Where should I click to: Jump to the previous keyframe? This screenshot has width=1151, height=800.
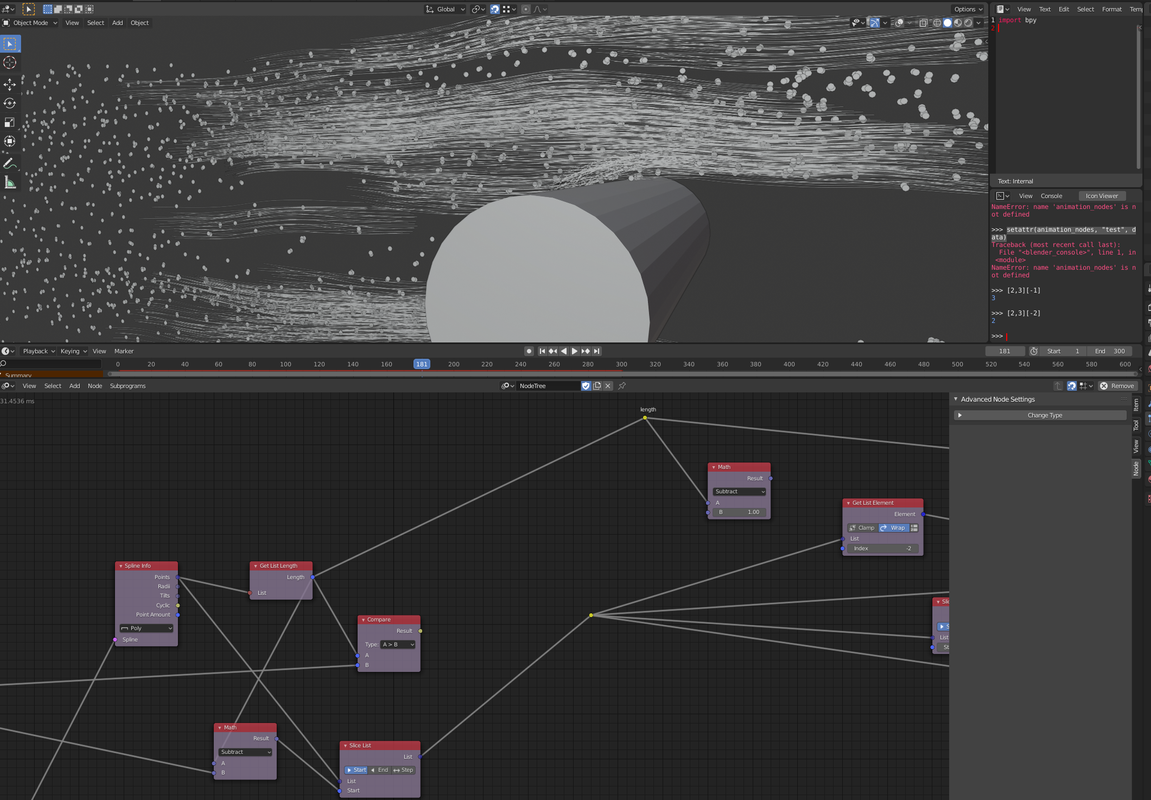553,351
